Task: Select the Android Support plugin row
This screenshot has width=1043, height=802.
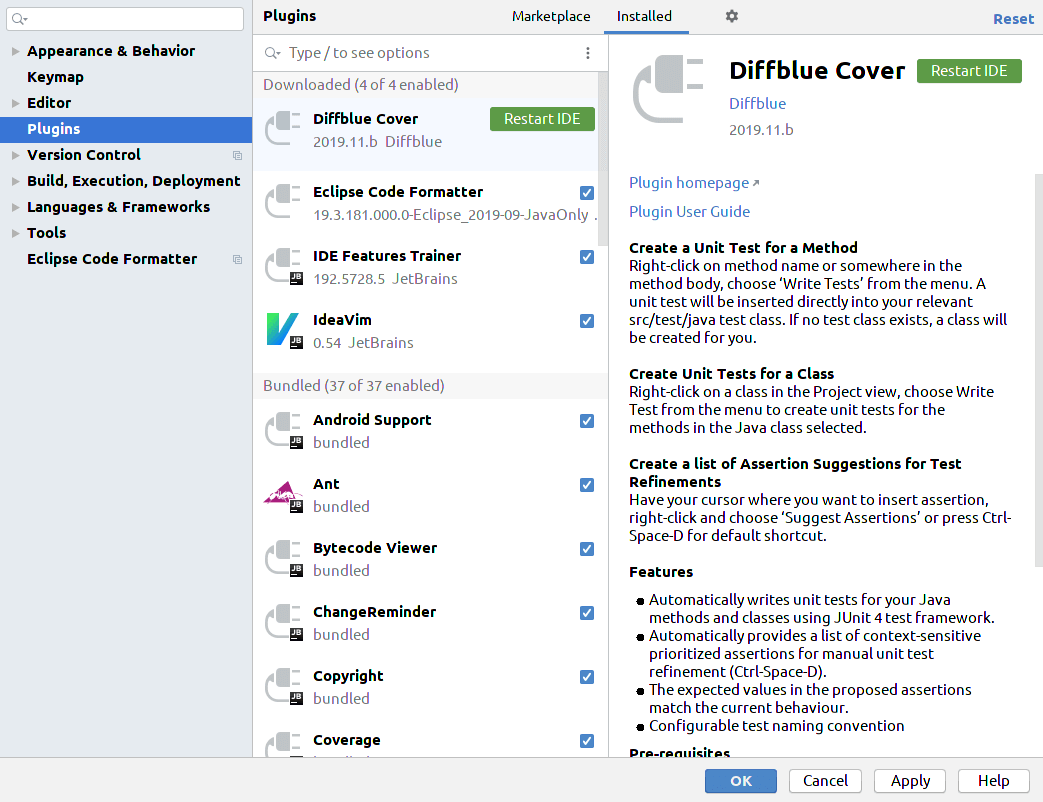Action: coord(430,431)
